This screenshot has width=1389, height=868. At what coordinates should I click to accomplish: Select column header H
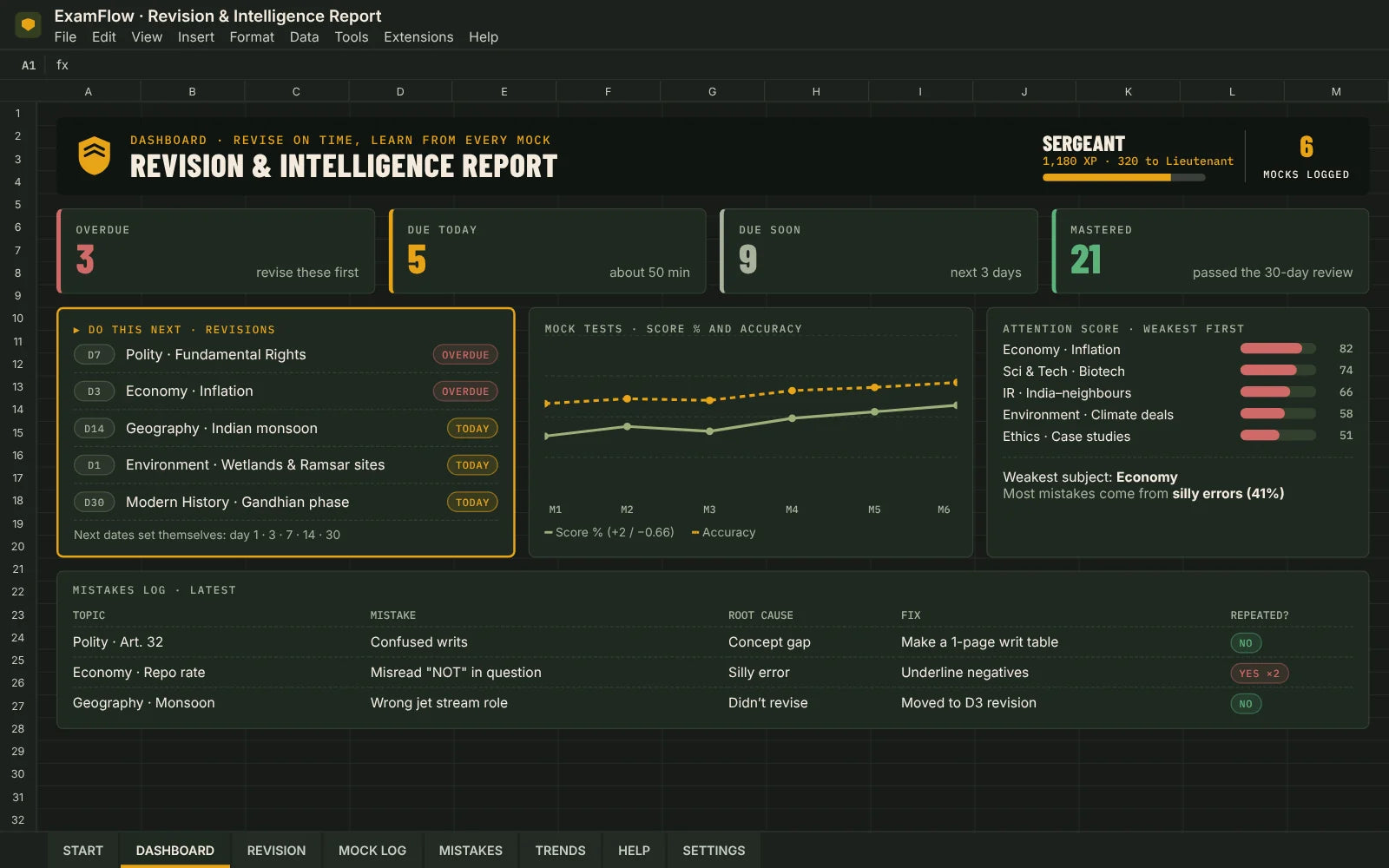click(x=816, y=91)
